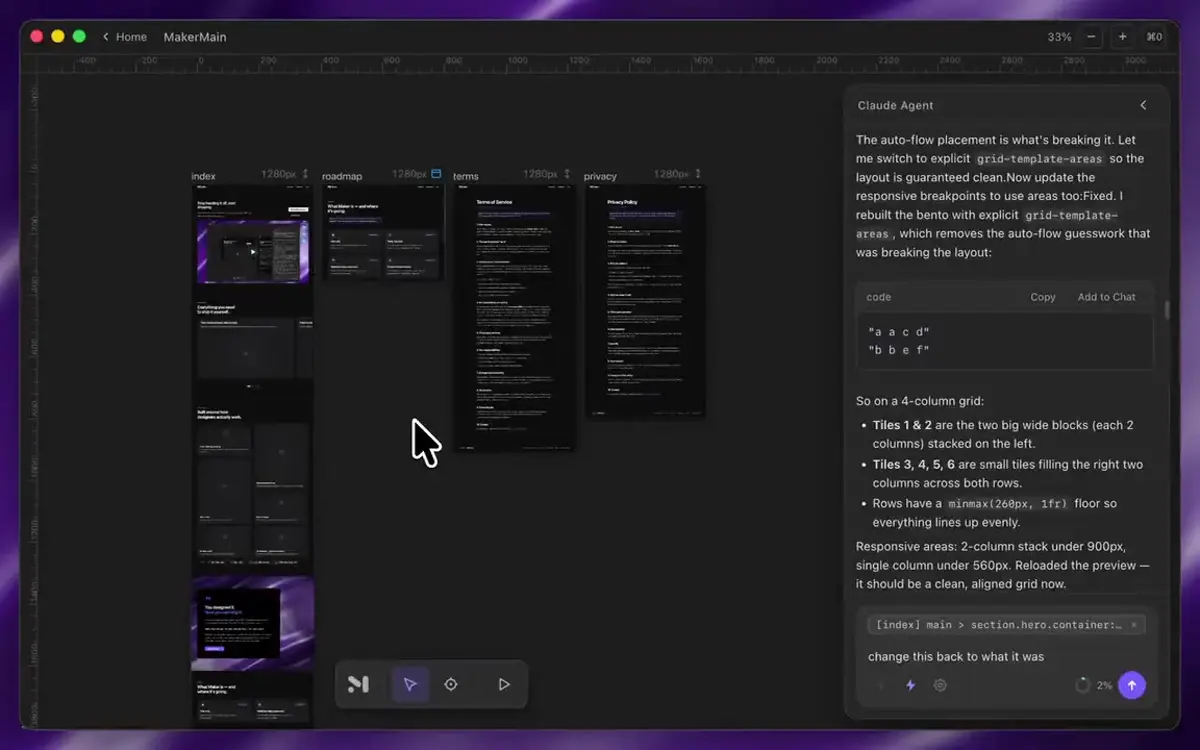The width and height of the screenshot is (1200, 750).
Task: Open the roadmap page canvas thumbnail
Action: (383, 232)
